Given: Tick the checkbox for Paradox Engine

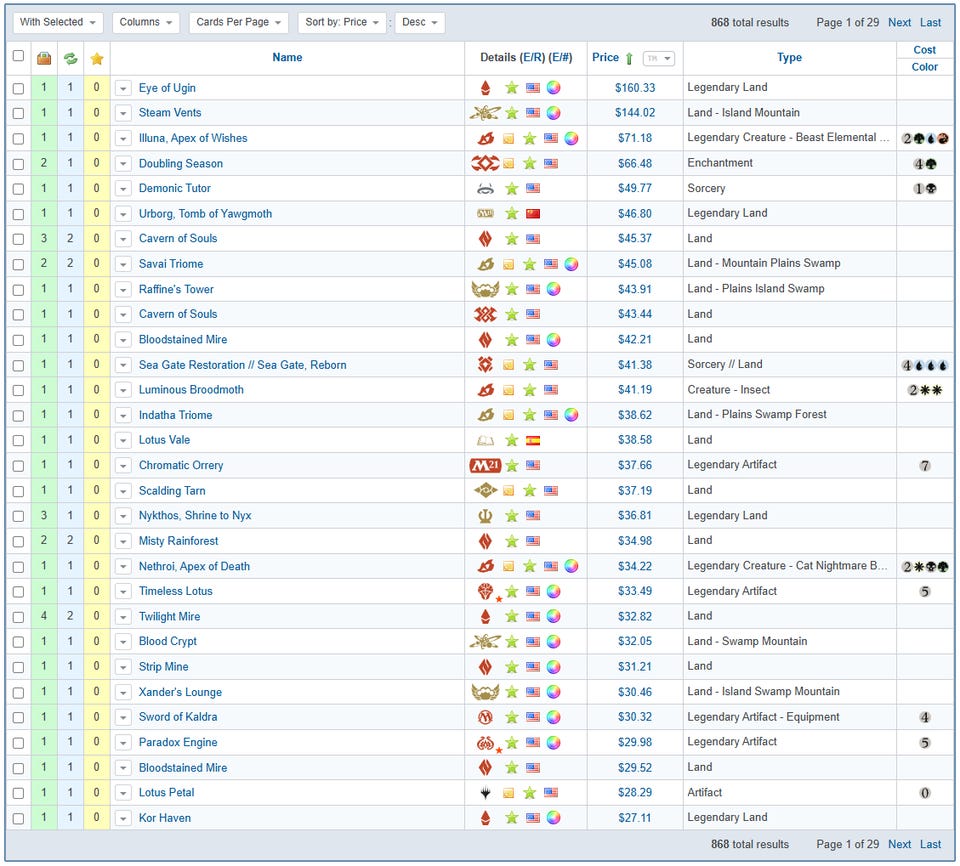Looking at the screenshot, I should [18, 743].
